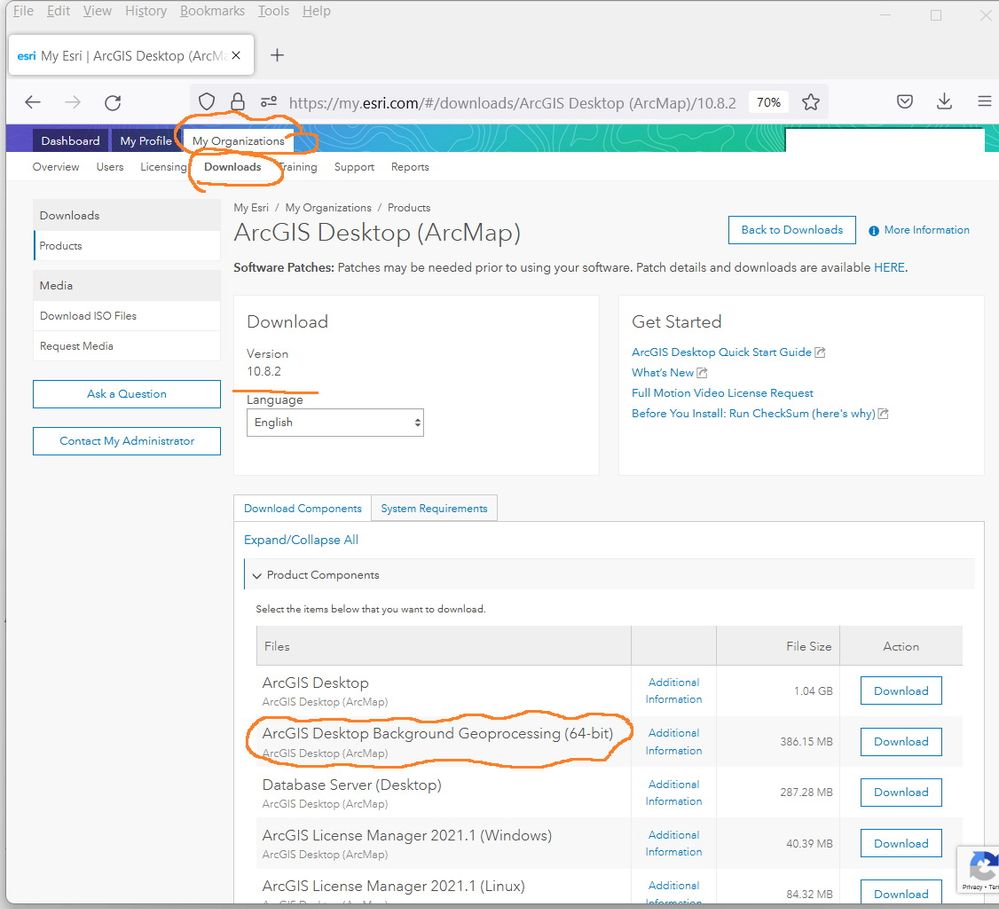Click My Organizations breadcrumb link
Screen dimensions: 999x909
coord(328,208)
